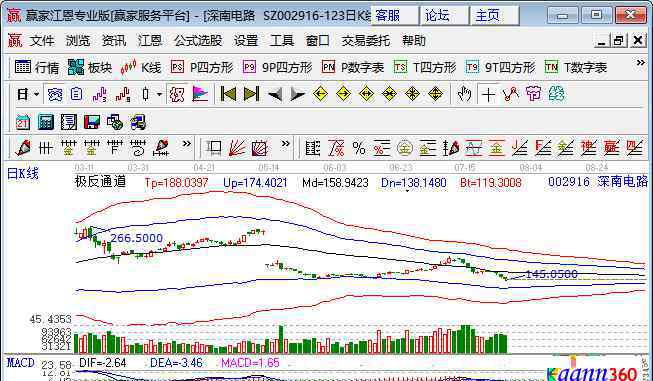Open the 帮助 menu
Screen dimensions: 653x381
tap(414, 41)
